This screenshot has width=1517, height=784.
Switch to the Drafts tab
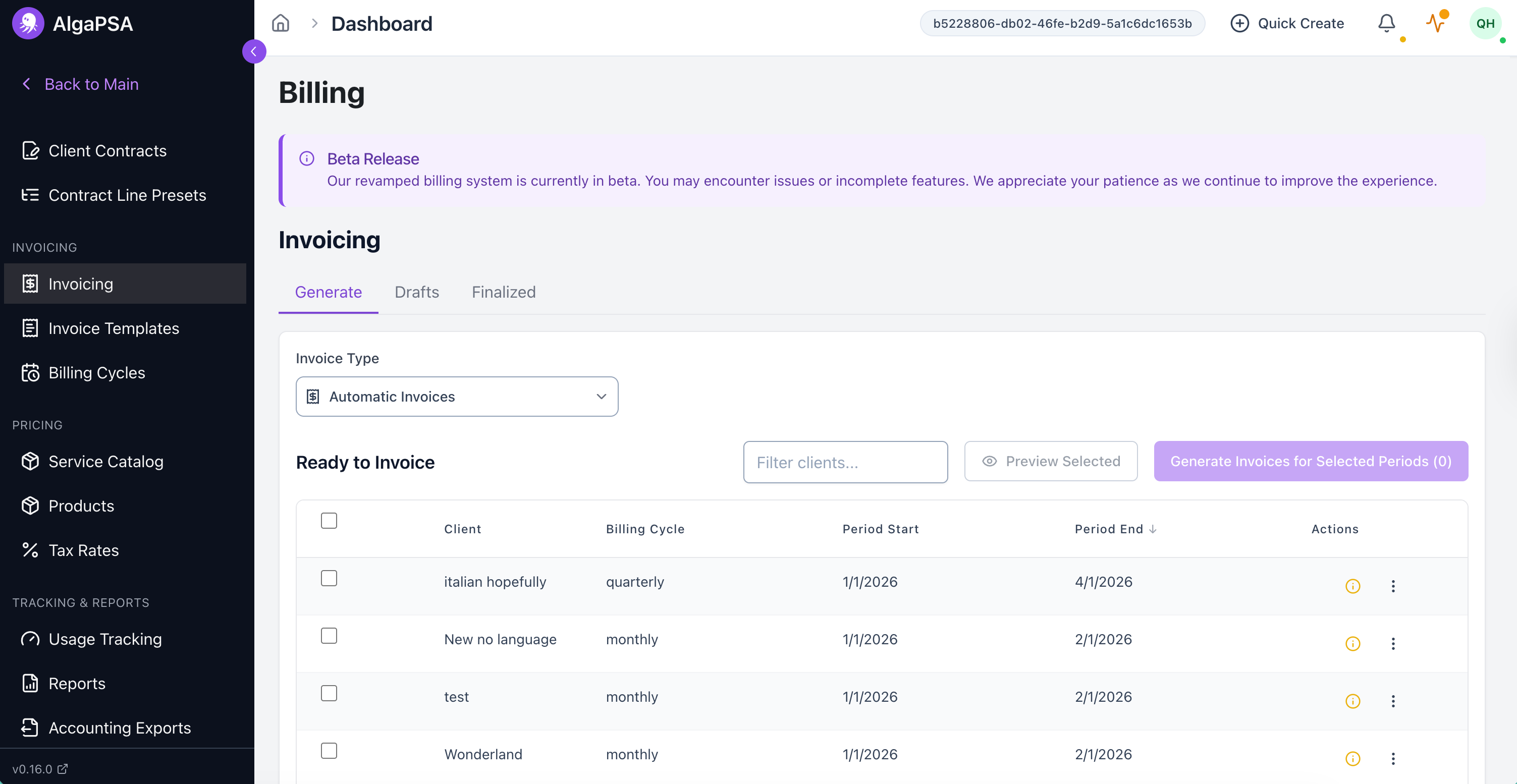coord(416,292)
